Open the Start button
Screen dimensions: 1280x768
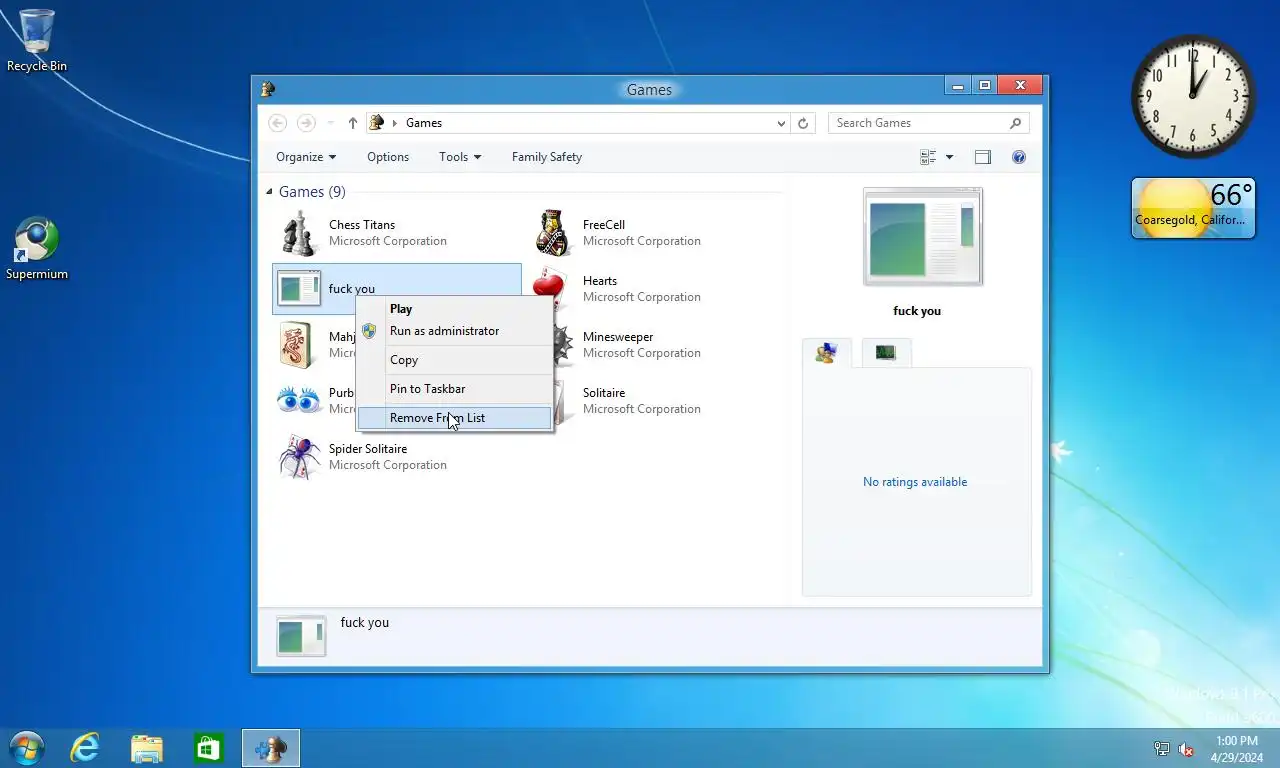point(26,748)
